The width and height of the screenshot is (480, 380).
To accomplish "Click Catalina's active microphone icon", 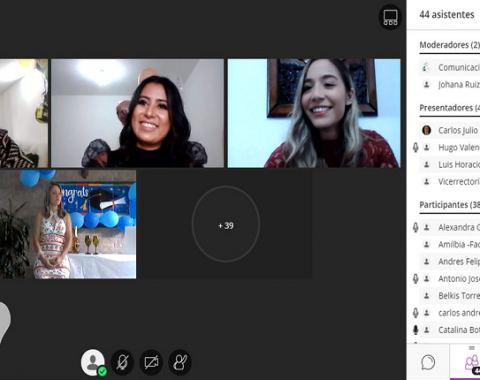I will point(415,330).
